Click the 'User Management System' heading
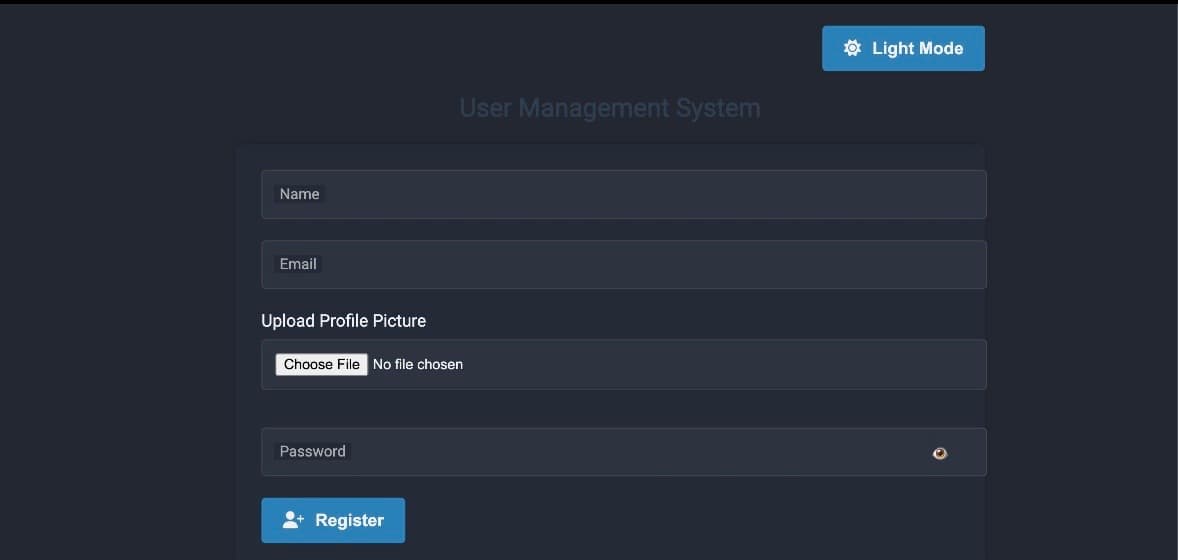The width and height of the screenshot is (1178, 560). click(x=610, y=108)
